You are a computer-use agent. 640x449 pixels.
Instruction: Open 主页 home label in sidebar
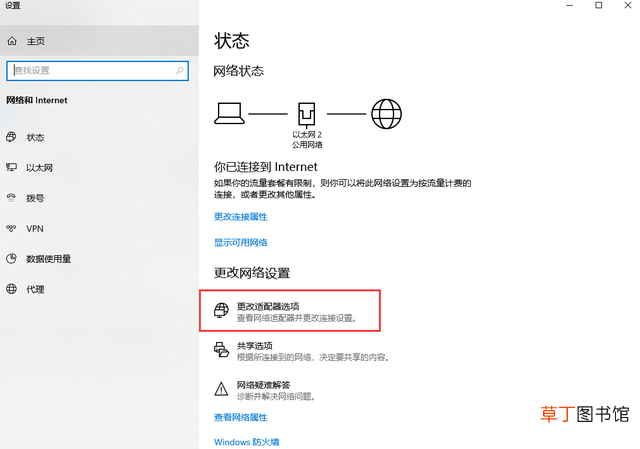click(36, 41)
